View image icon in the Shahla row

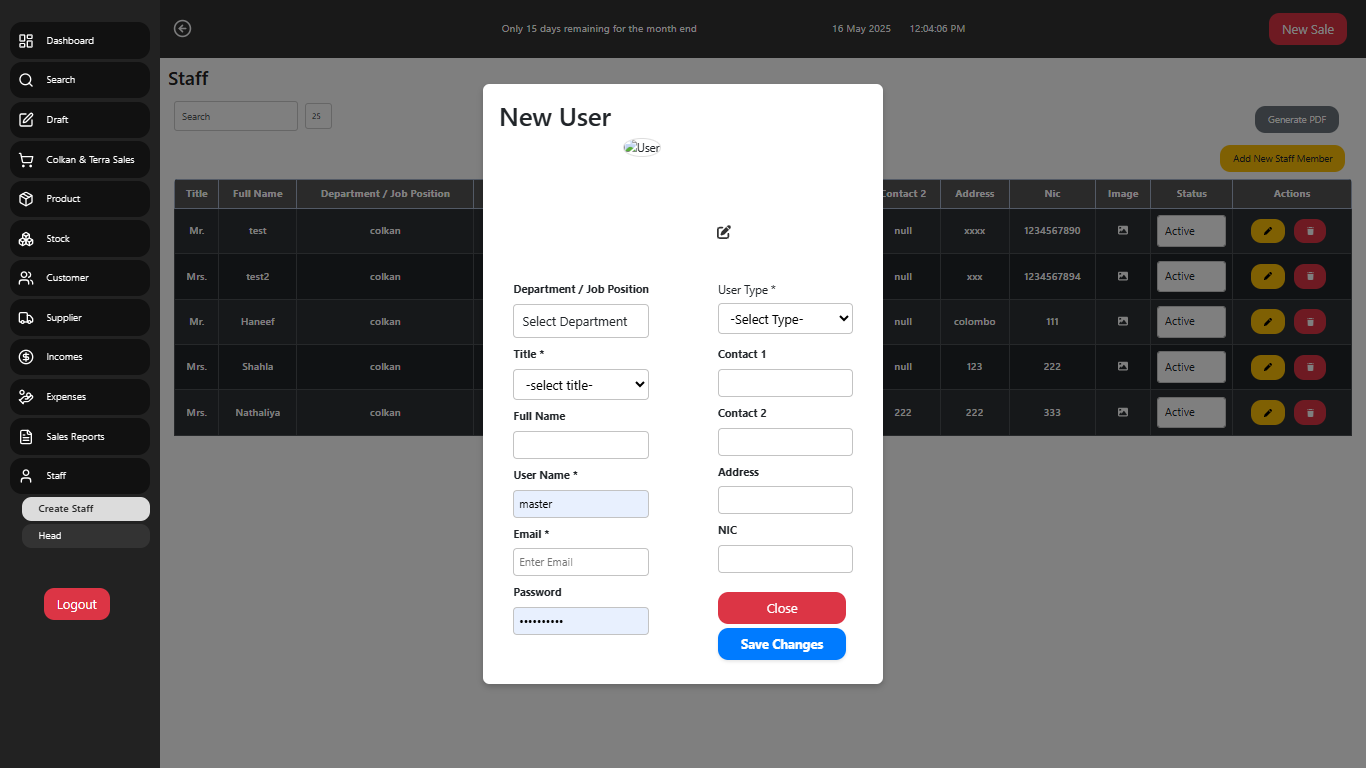(1123, 366)
